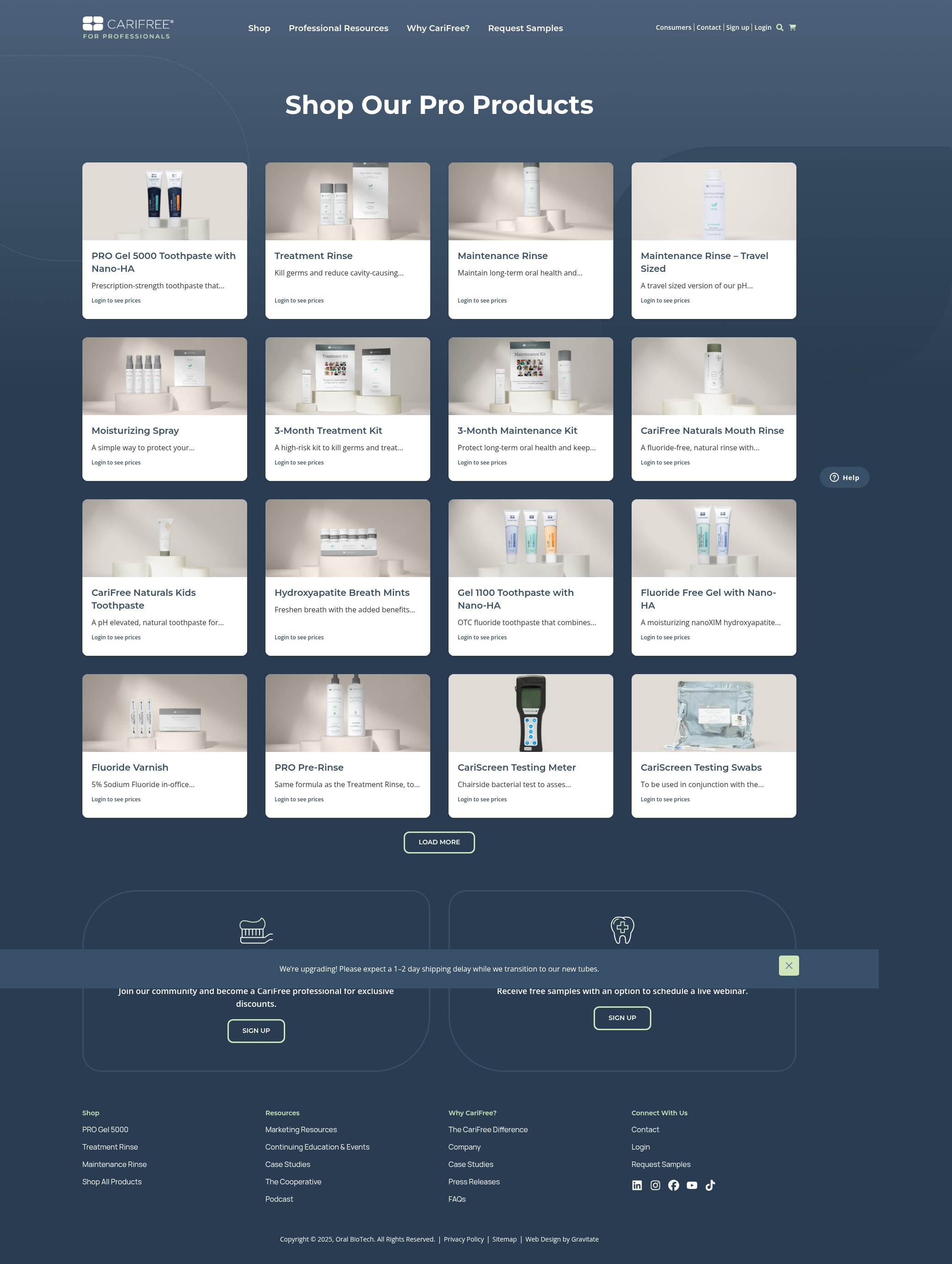Open Marketing Resources footer link
This screenshot has height=1264, width=952.
301,1130
